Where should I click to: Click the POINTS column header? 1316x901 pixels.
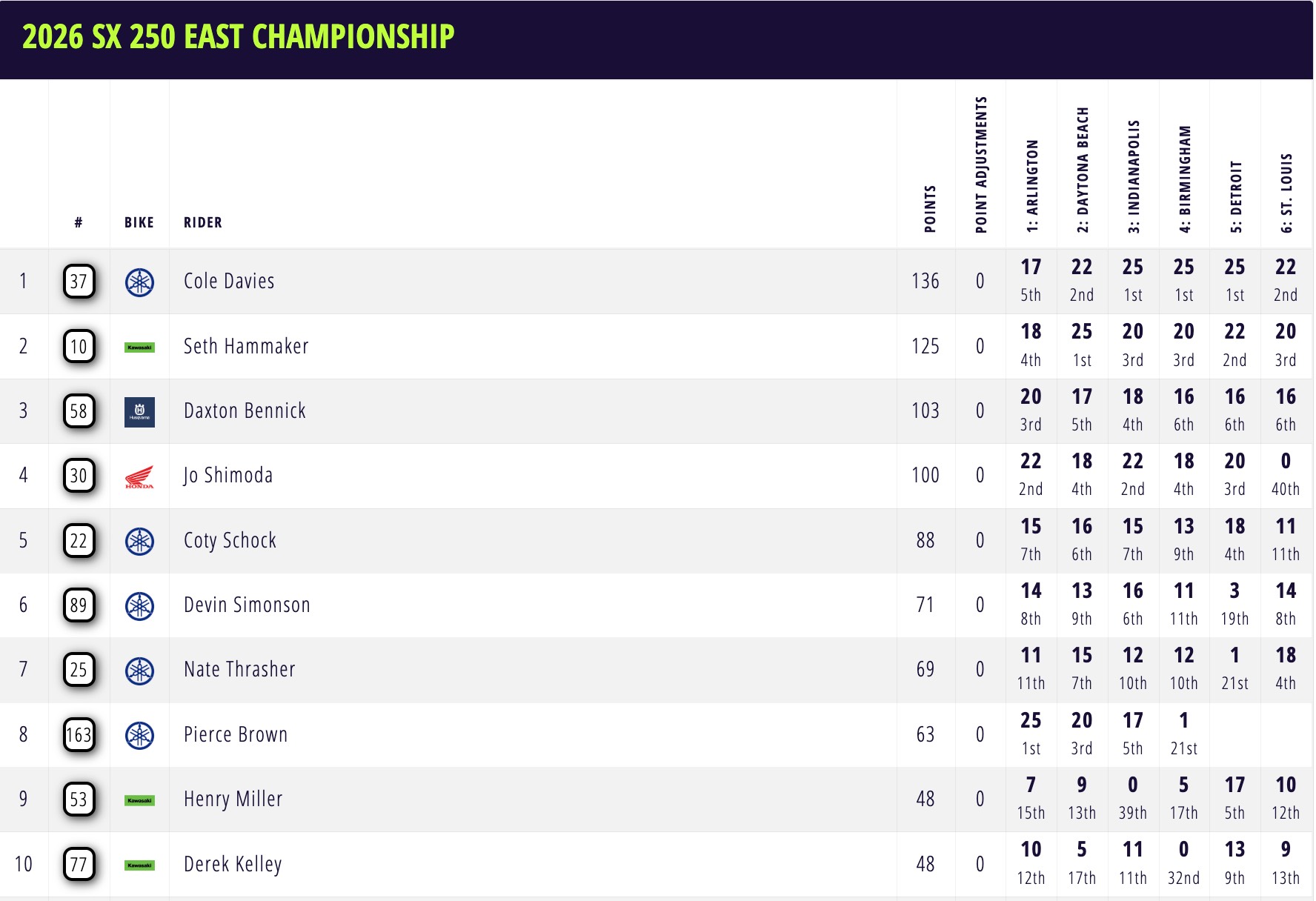tap(930, 209)
